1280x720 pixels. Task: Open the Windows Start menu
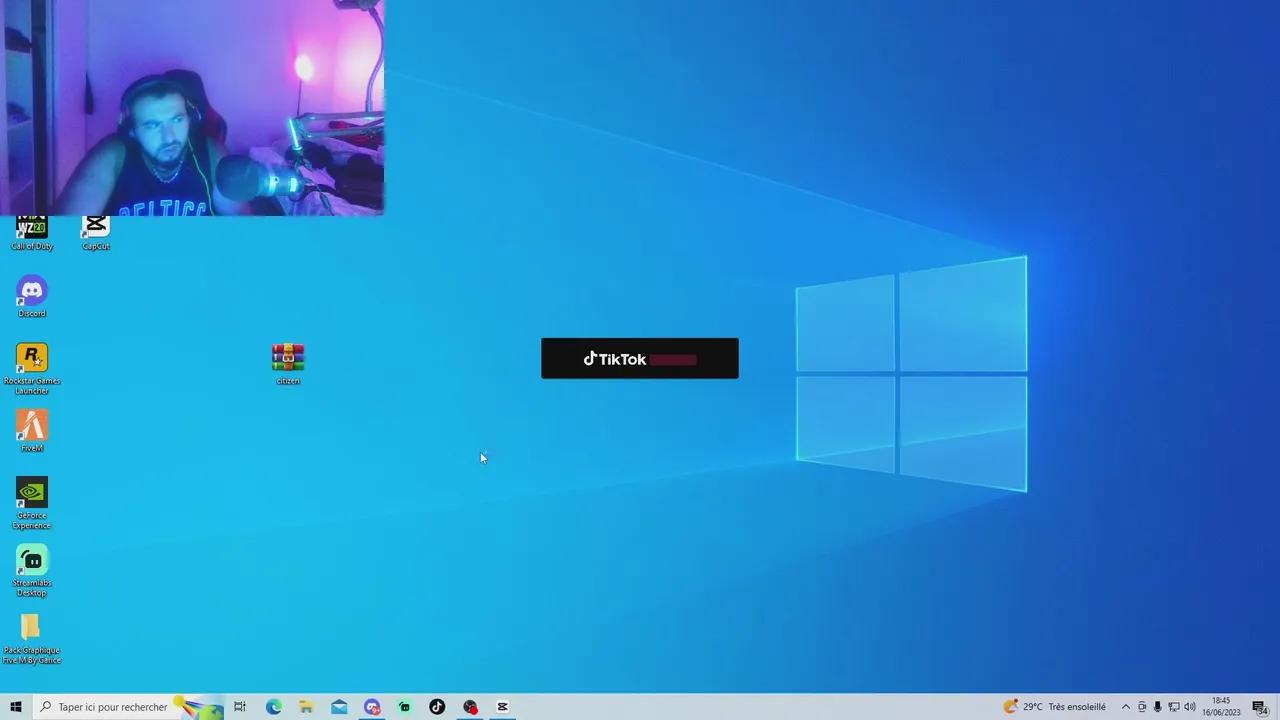click(x=16, y=707)
